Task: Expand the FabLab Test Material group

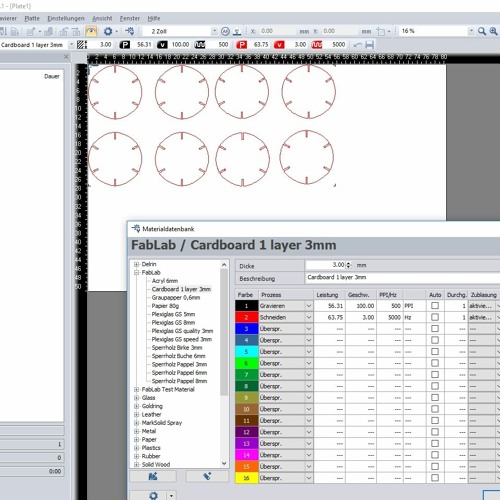Action: (x=137, y=389)
